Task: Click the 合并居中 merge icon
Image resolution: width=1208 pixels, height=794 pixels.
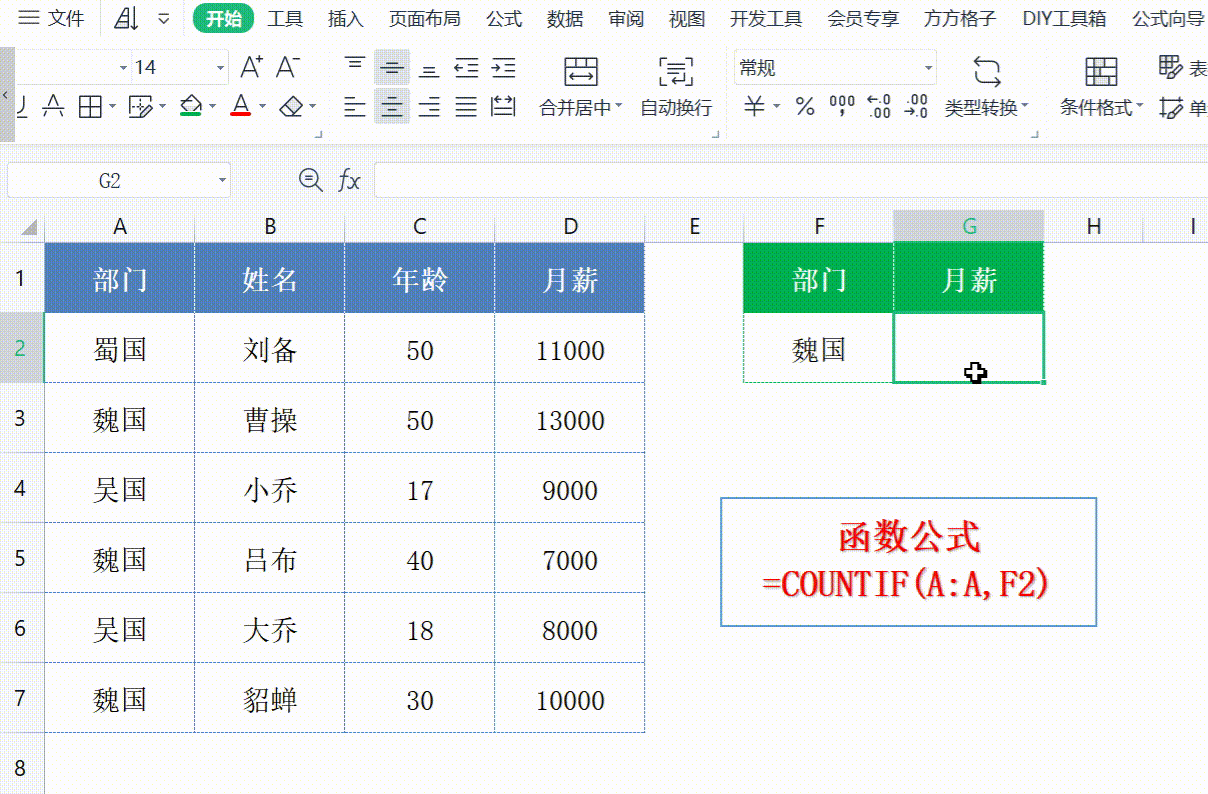Action: pyautogui.click(x=581, y=71)
